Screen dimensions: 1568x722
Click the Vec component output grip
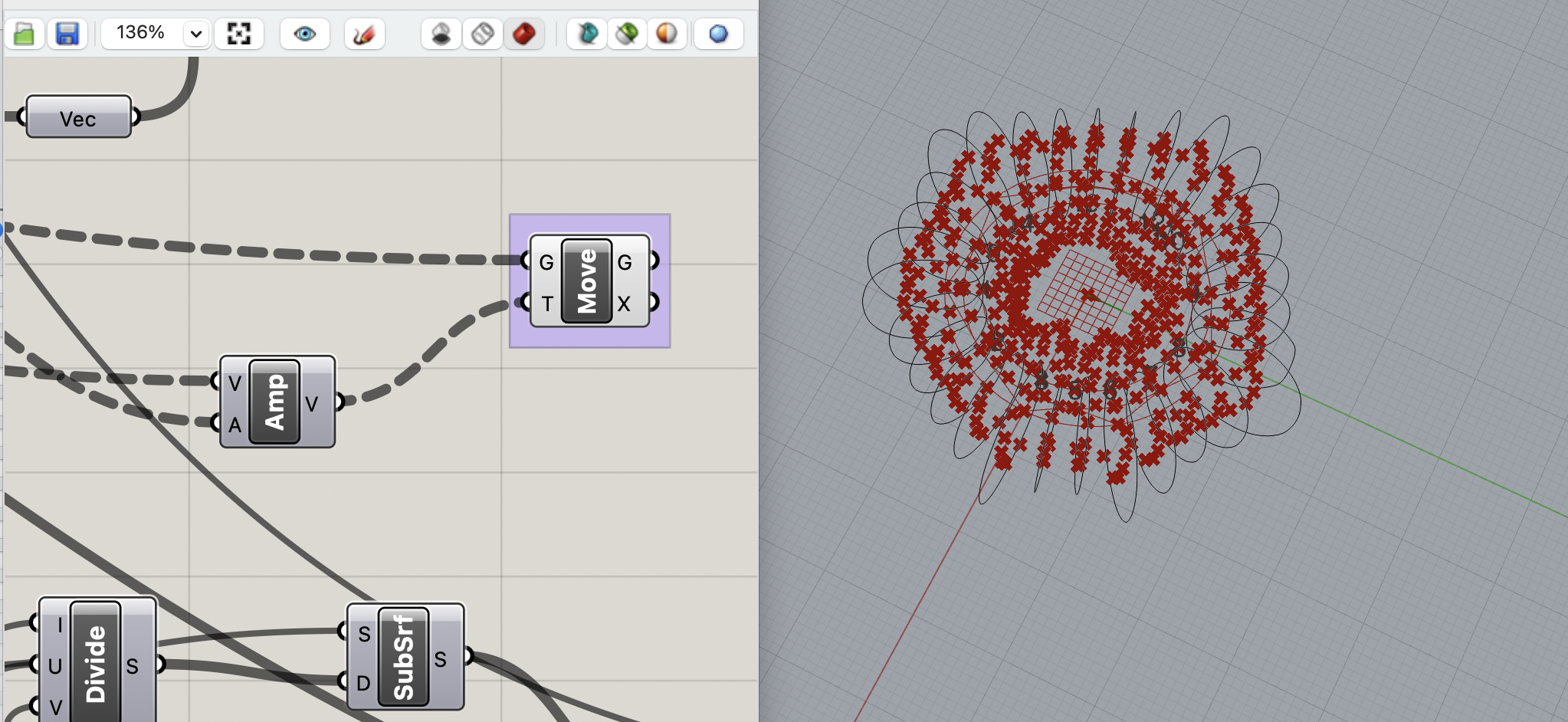point(136,117)
